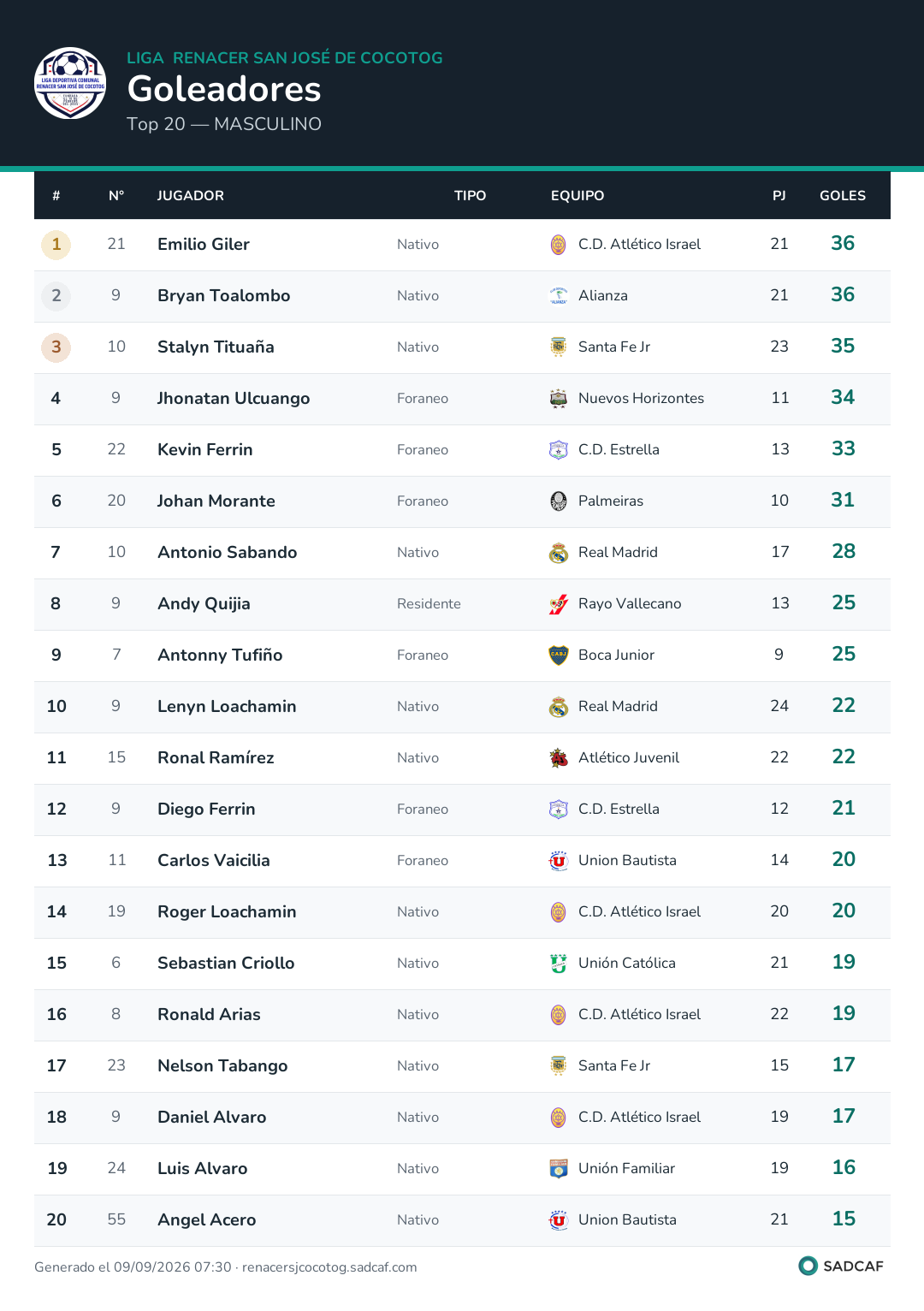Click the Nuevos Horizontes crest icon
924x1311 pixels.
point(559,399)
